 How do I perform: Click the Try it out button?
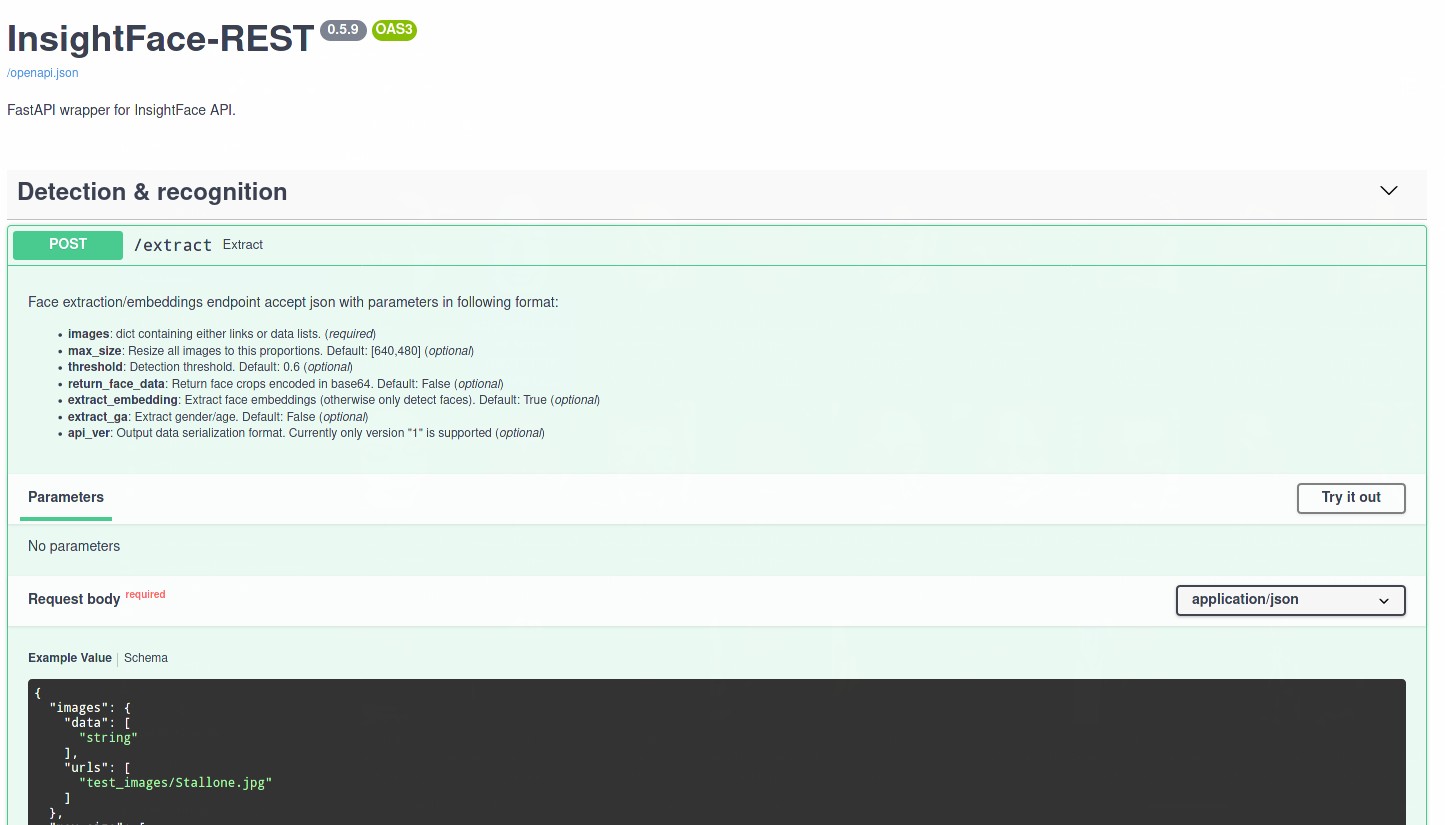1351,498
